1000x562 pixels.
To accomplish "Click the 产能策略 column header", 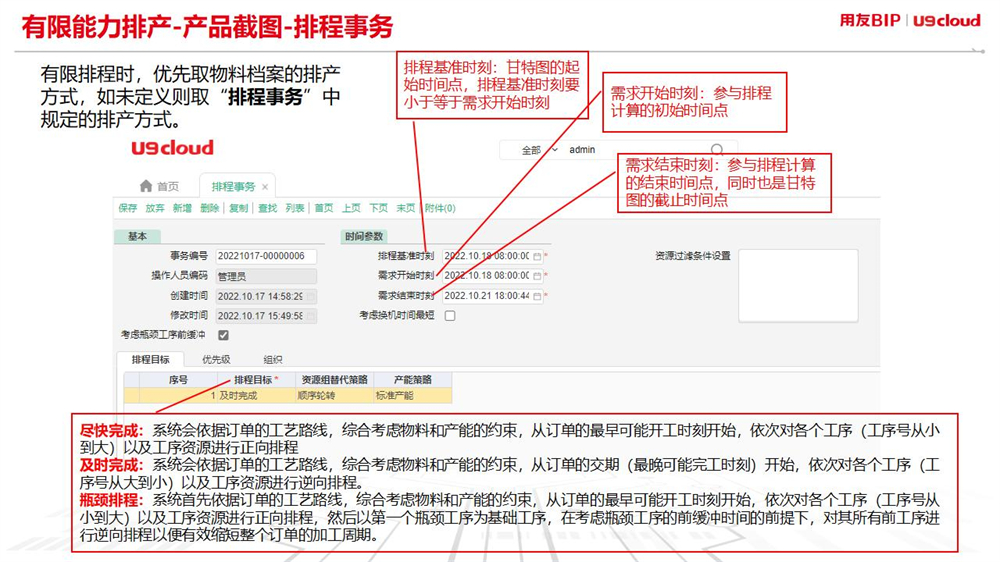I will point(413,380).
